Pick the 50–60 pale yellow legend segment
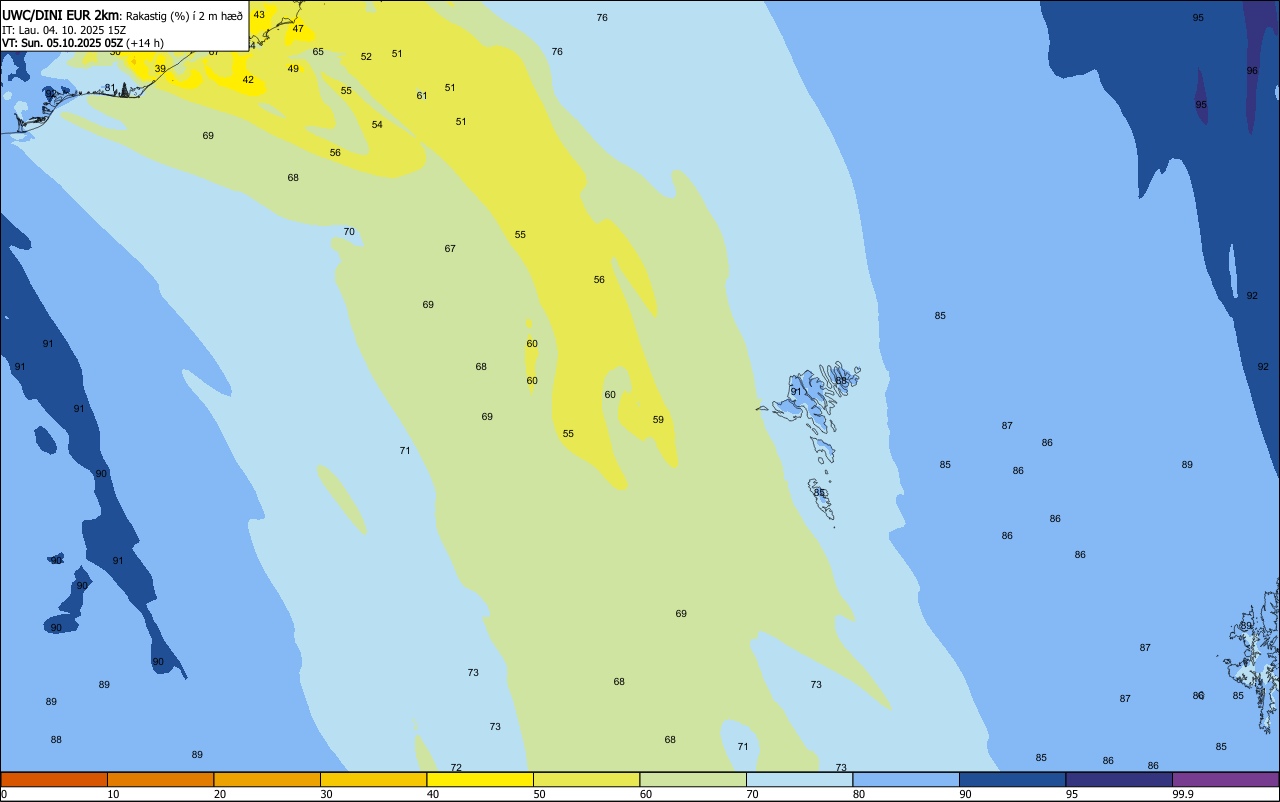 click(586, 779)
